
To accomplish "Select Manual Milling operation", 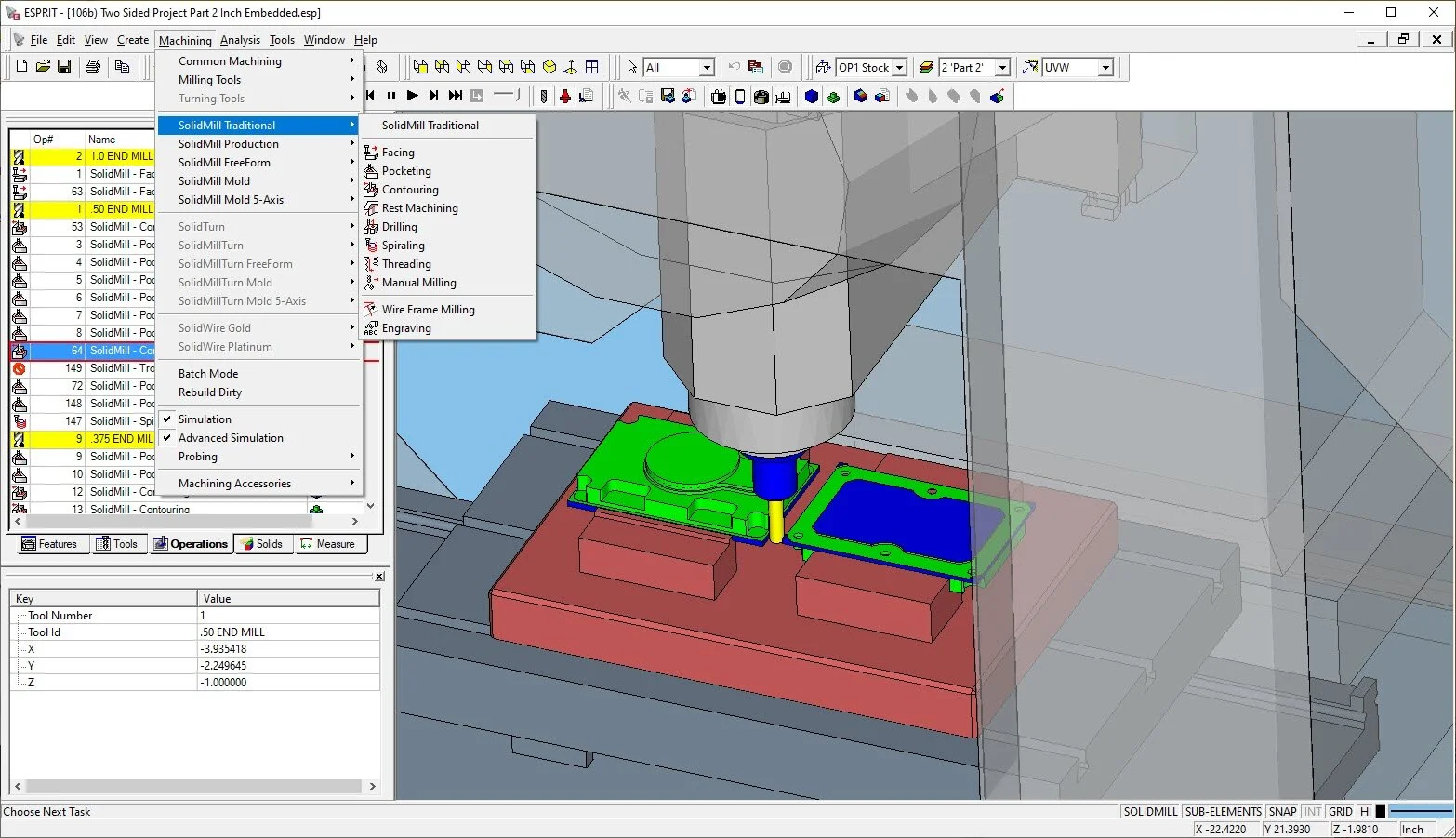I will [x=449, y=283].
